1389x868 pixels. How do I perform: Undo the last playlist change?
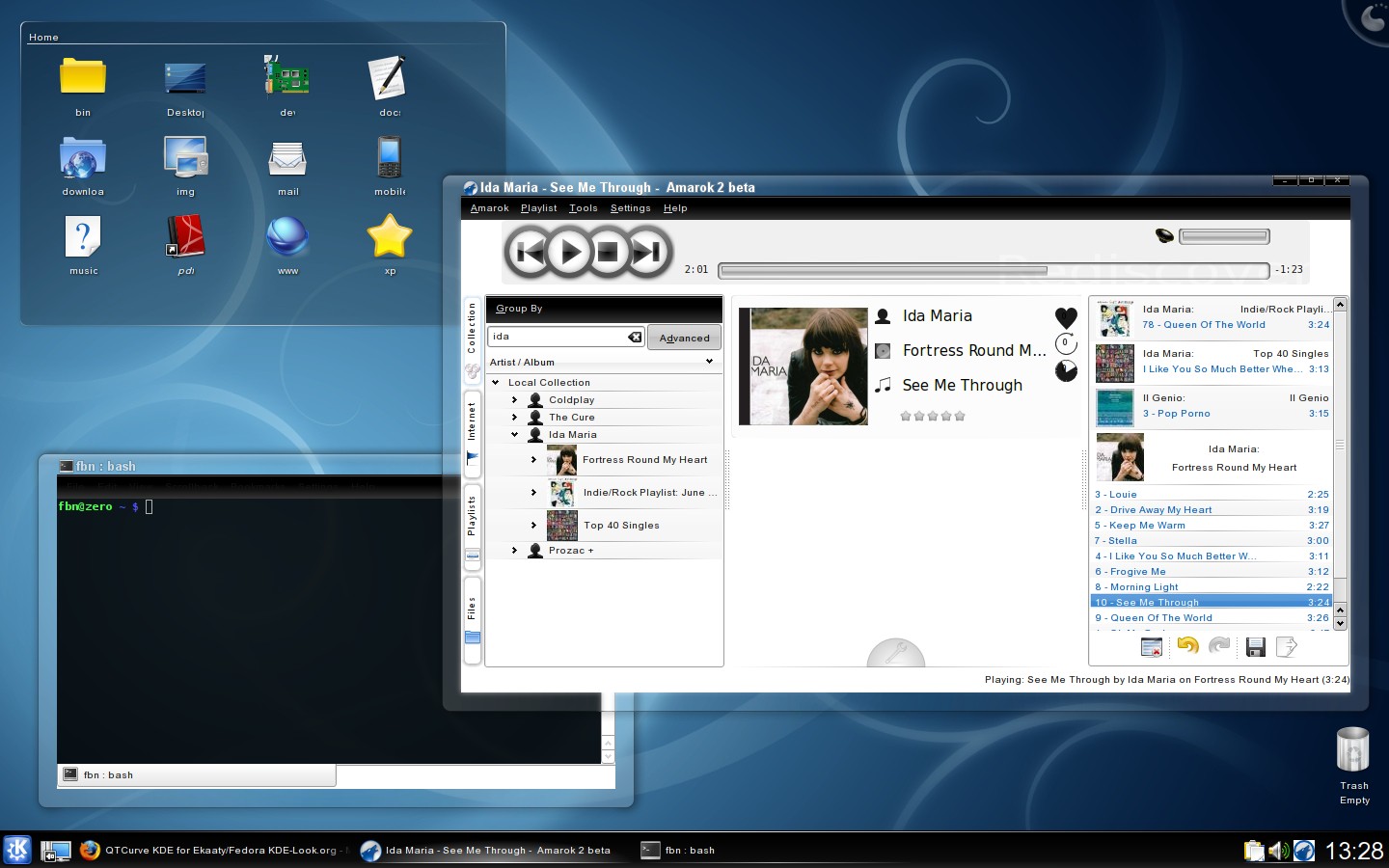coord(1187,646)
